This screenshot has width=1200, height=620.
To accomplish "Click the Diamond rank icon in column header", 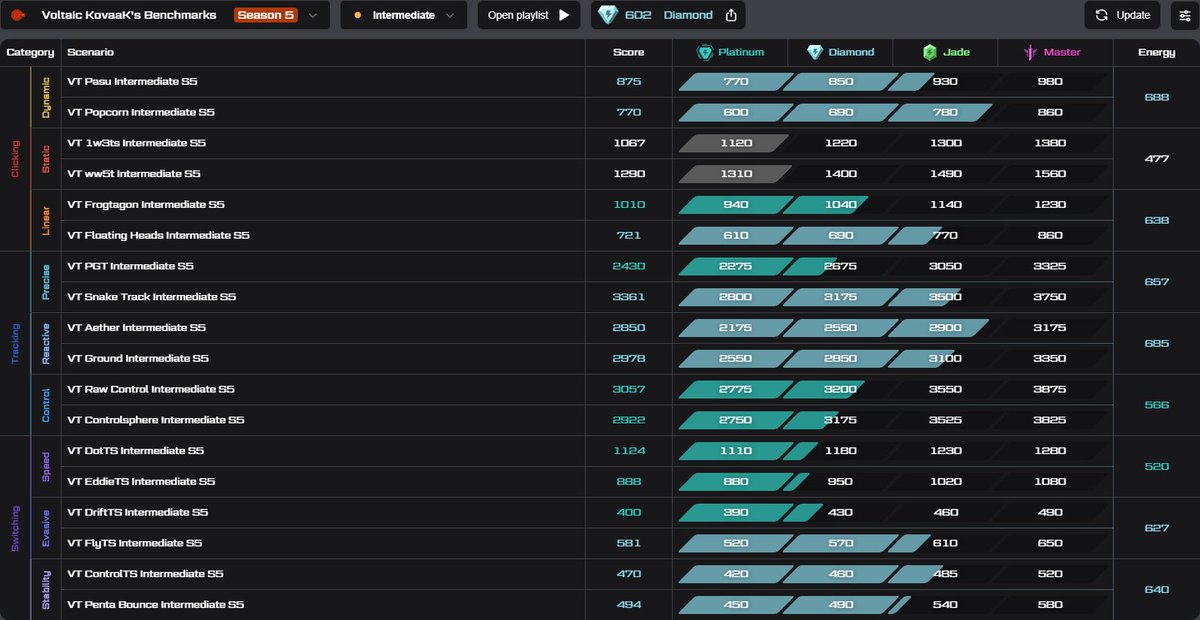I will (x=814, y=52).
